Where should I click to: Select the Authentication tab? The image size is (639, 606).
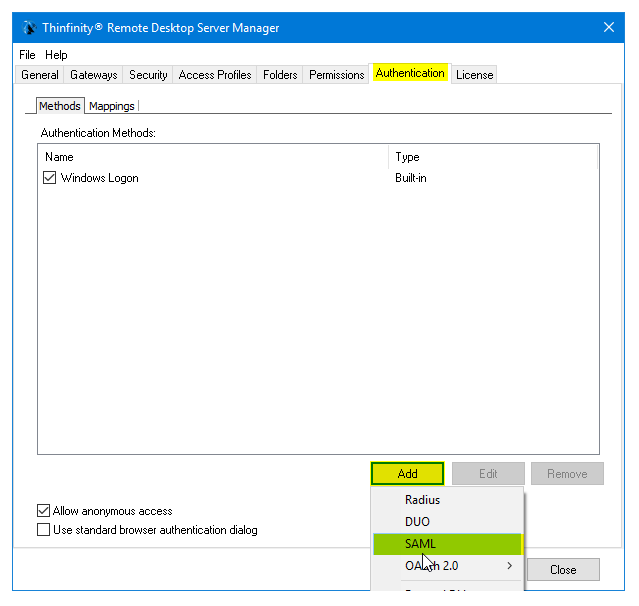click(410, 73)
